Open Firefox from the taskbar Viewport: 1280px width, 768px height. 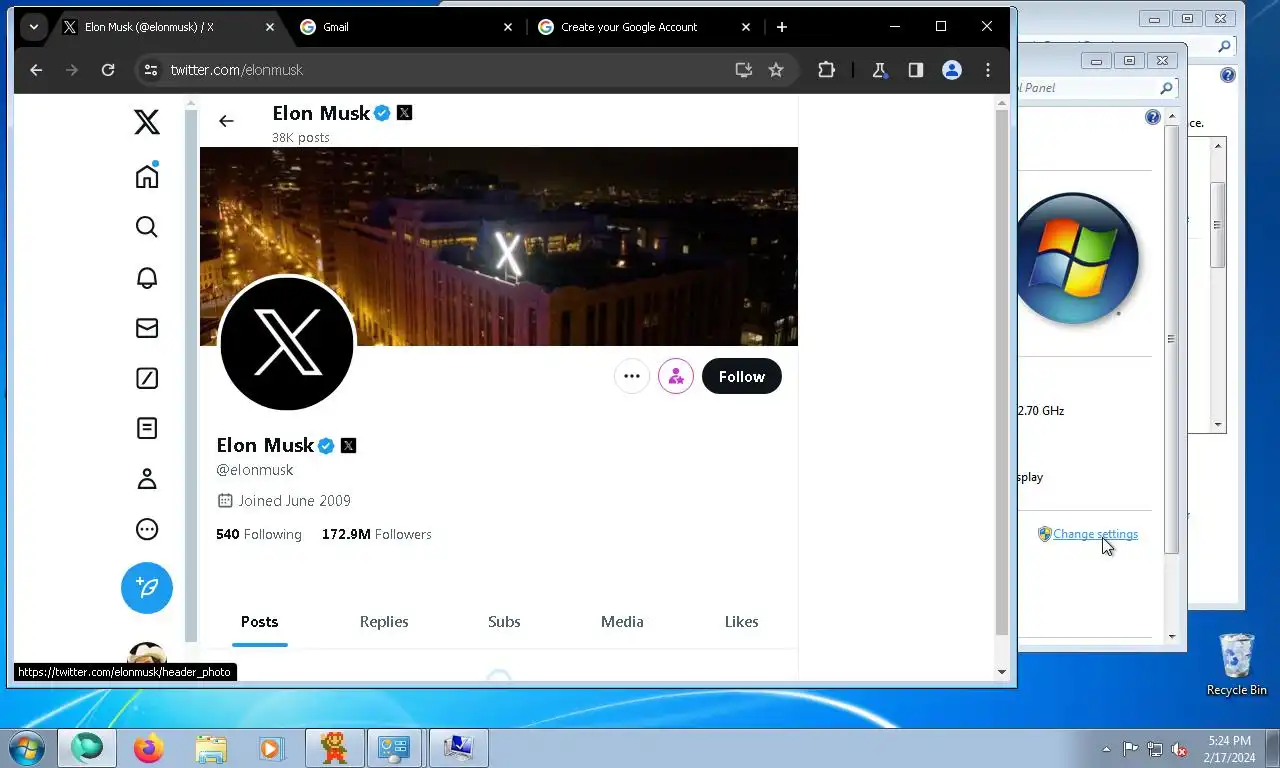[x=149, y=748]
